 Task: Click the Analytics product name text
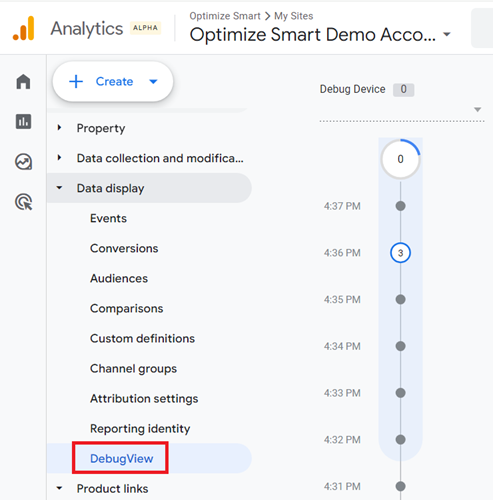click(x=87, y=29)
